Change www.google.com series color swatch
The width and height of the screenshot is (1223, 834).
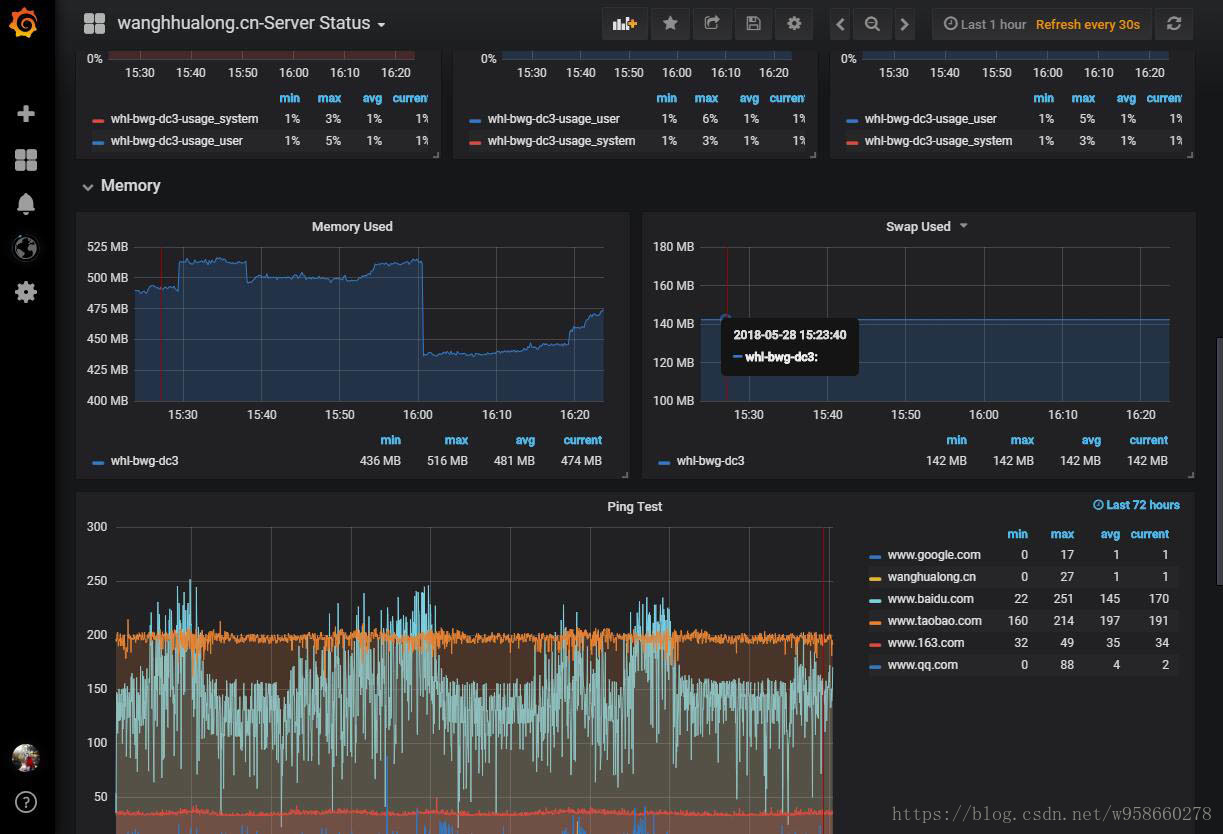(875, 556)
